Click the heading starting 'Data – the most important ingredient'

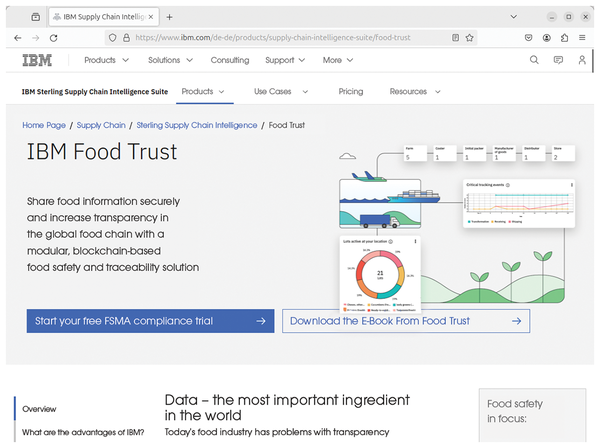(287, 407)
